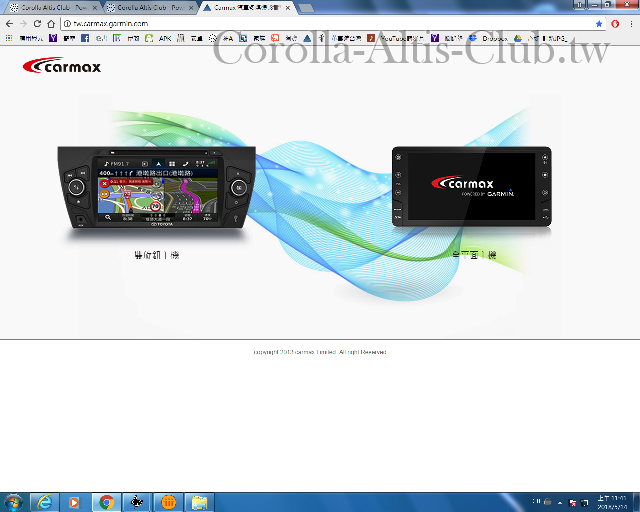Screen dimensions: 640x512
Task: Close the Carmax tab
Action: [x=287, y=8]
